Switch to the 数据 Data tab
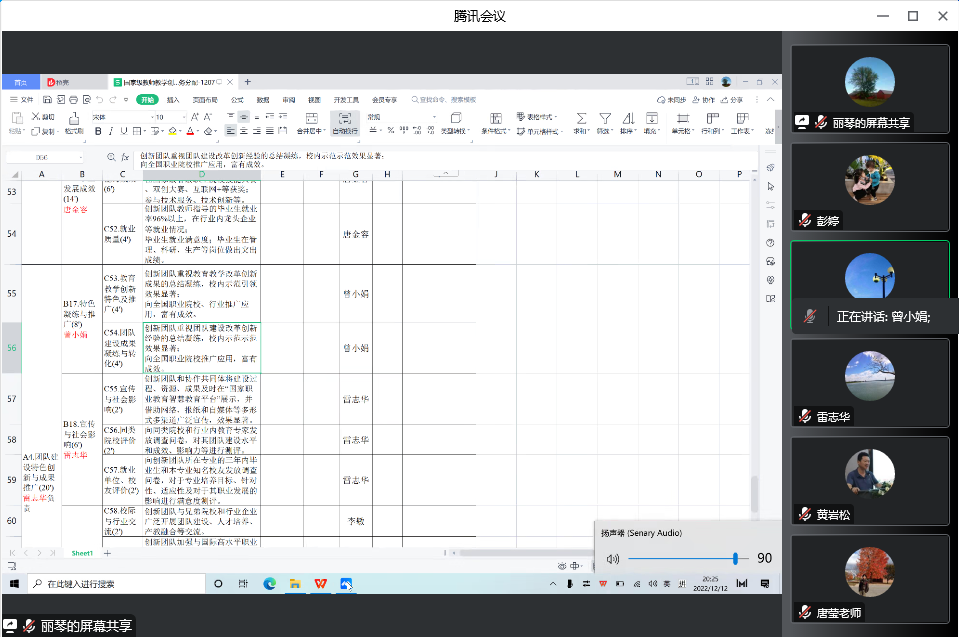 (x=263, y=100)
